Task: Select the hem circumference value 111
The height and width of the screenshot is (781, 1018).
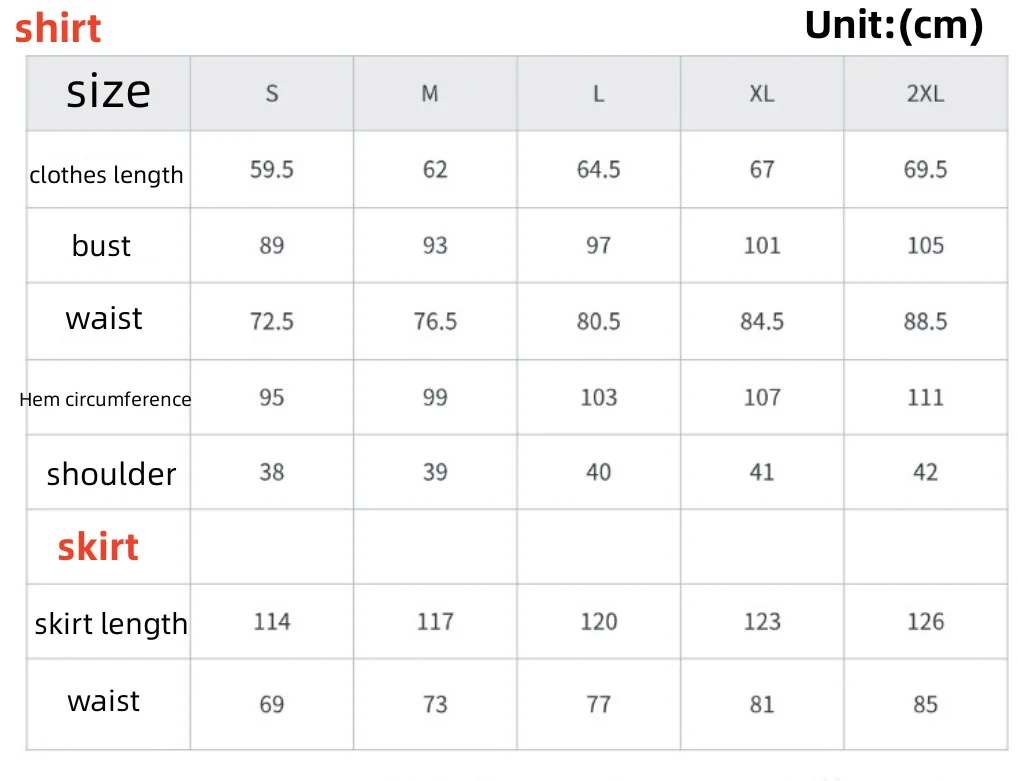Action: point(925,398)
